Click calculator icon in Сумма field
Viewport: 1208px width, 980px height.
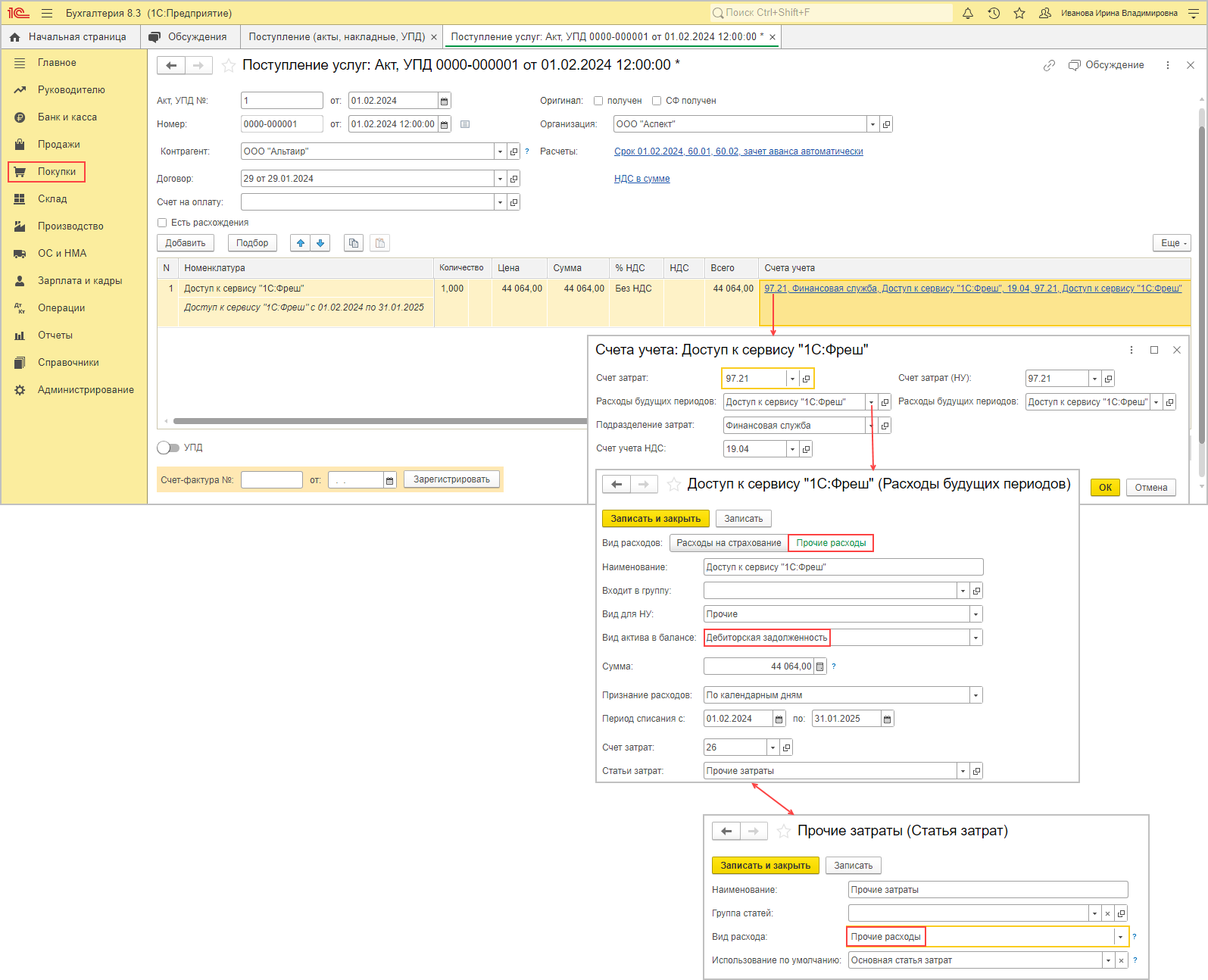[x=819, y=666]
